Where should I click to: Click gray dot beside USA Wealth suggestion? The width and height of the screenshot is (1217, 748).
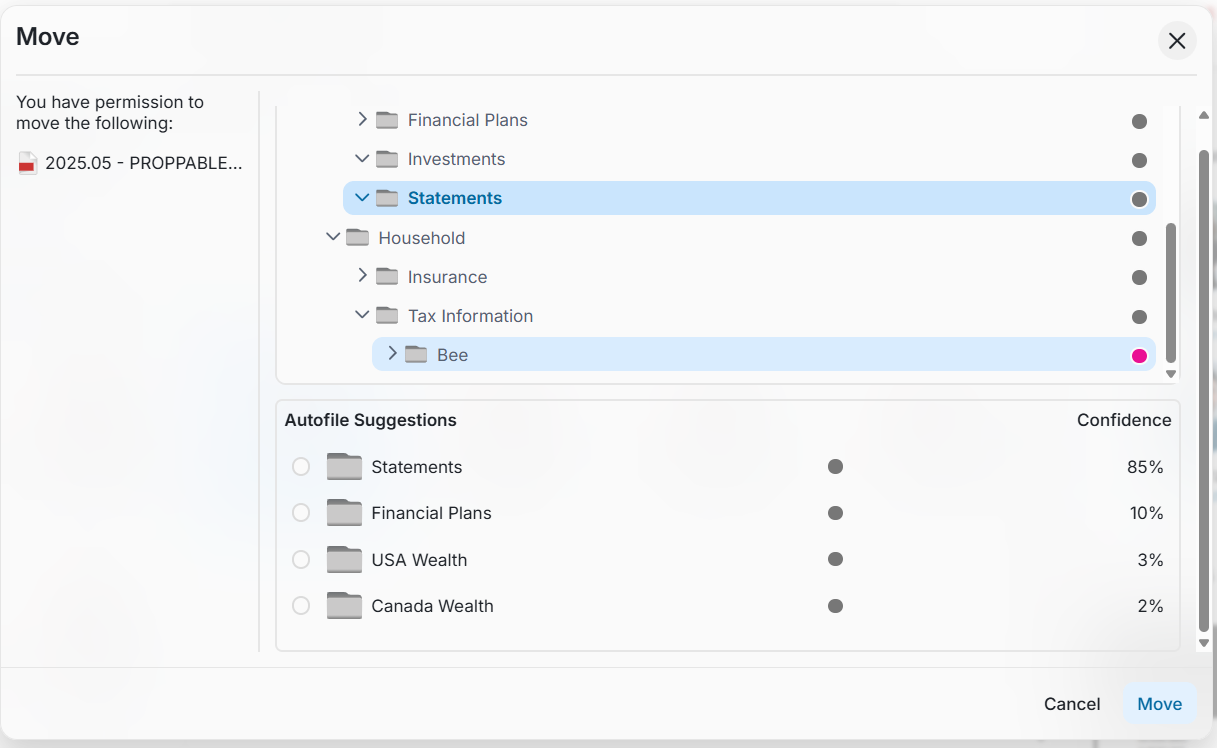(x=836, y=560)
